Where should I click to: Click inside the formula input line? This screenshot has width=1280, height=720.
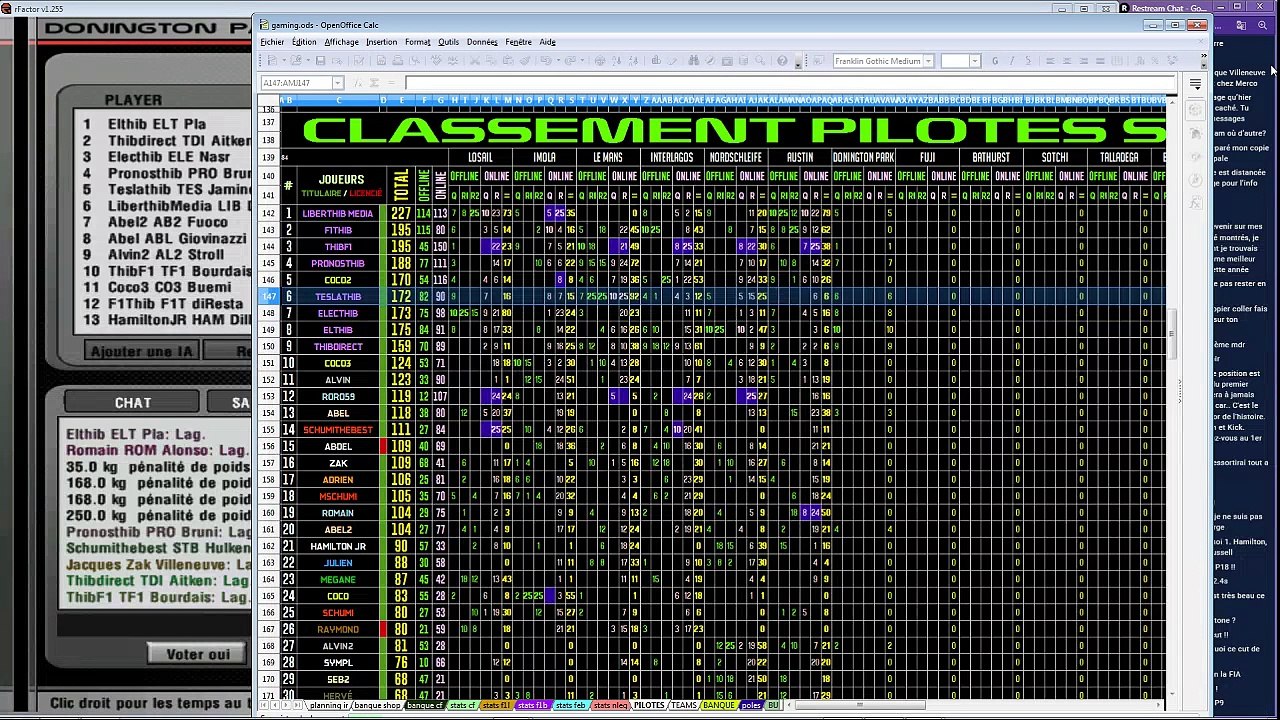[788, 83]
